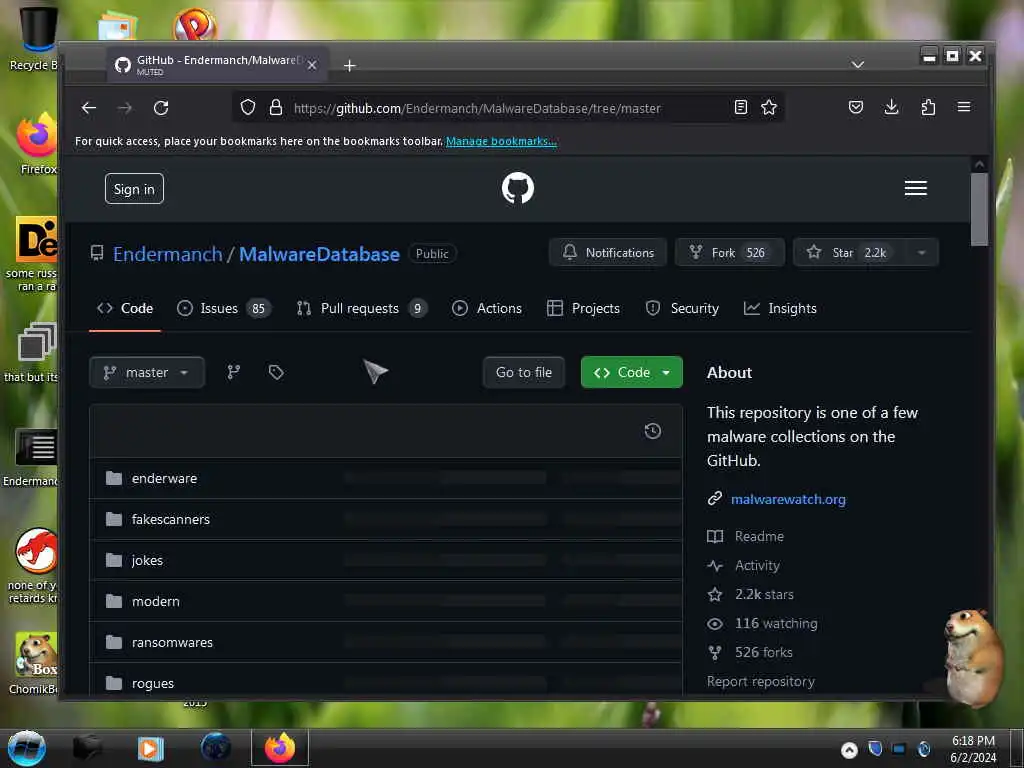1024x768 pixels.
Task: Go back with the browser back arrow
Action: pos(89,108)
